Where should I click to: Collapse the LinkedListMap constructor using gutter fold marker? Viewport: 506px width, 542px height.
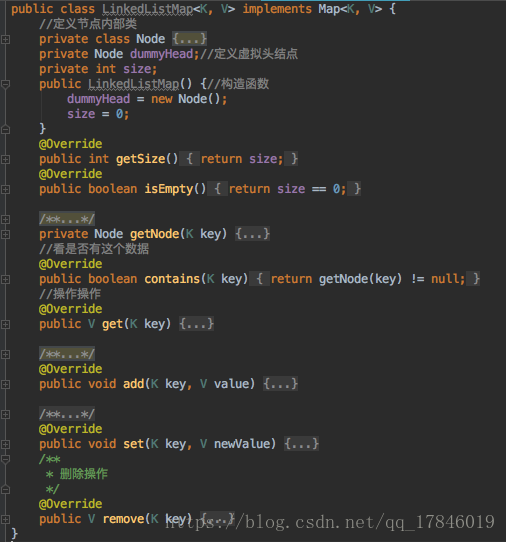[x=5, y=84]
